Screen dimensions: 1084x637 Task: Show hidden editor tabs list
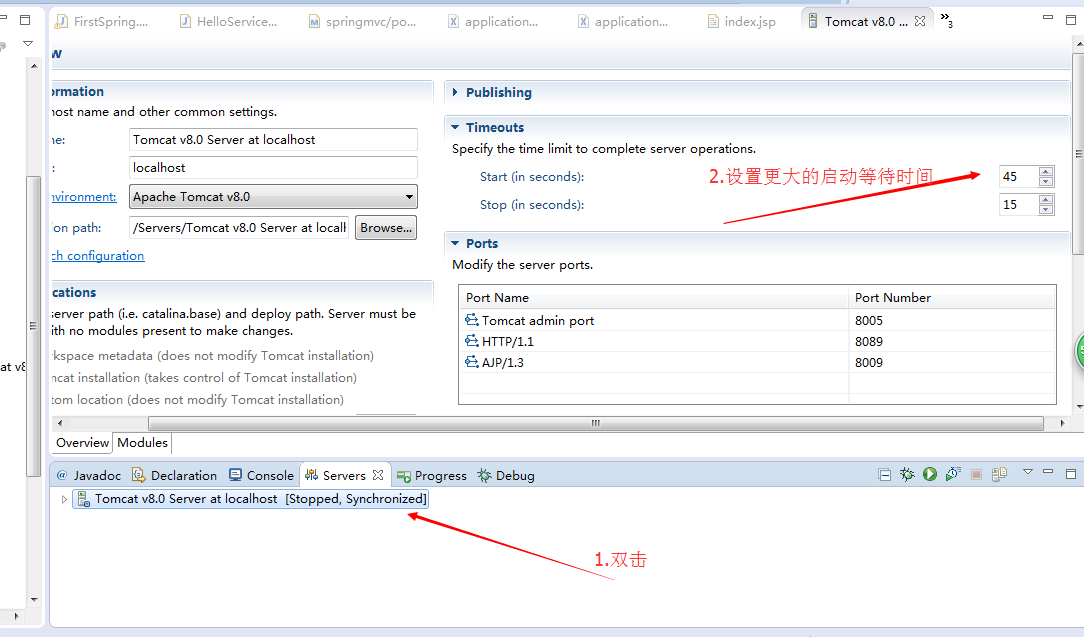pos(946,20)
